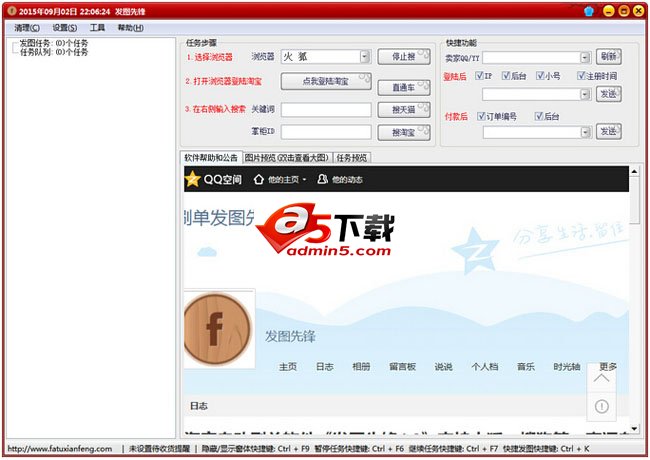The width and height of the screenshot is (650, 460).
Task: Click 未设置待收货提醒 in status bar
Action: click(159, 448)
